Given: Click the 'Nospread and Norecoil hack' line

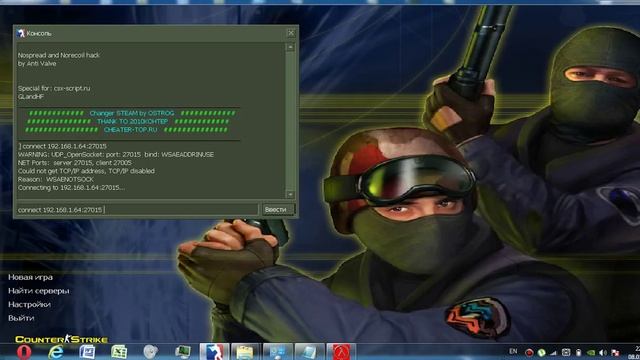Looking at the screenshot, I should [x=59, y=55].
